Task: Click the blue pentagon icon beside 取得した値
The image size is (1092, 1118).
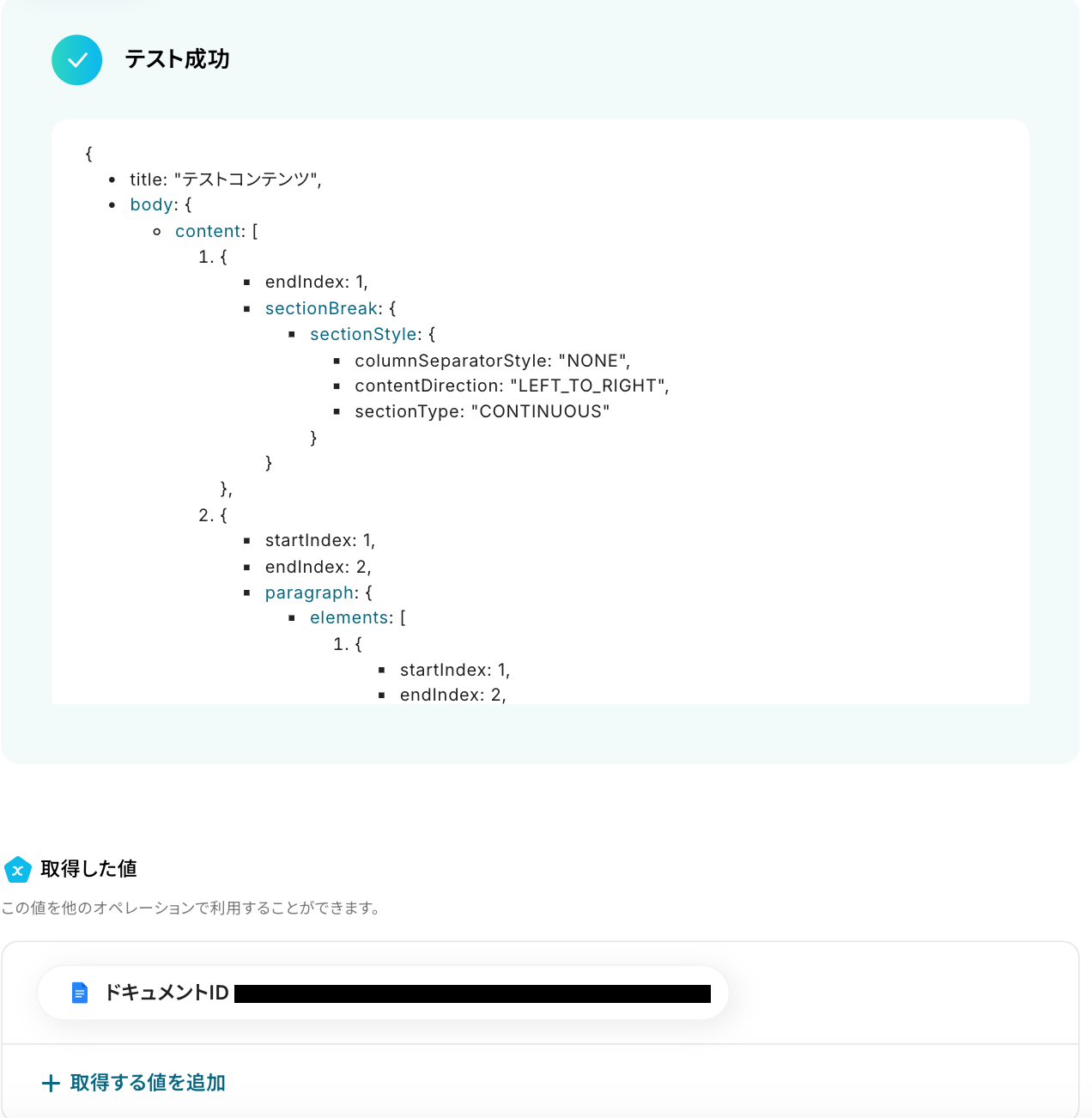Action: tap(18, 870)
